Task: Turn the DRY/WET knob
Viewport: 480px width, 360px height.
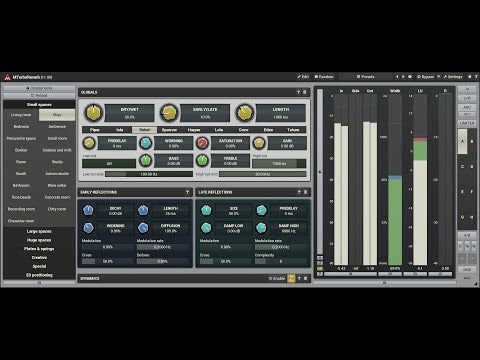Action: point(94,112)
